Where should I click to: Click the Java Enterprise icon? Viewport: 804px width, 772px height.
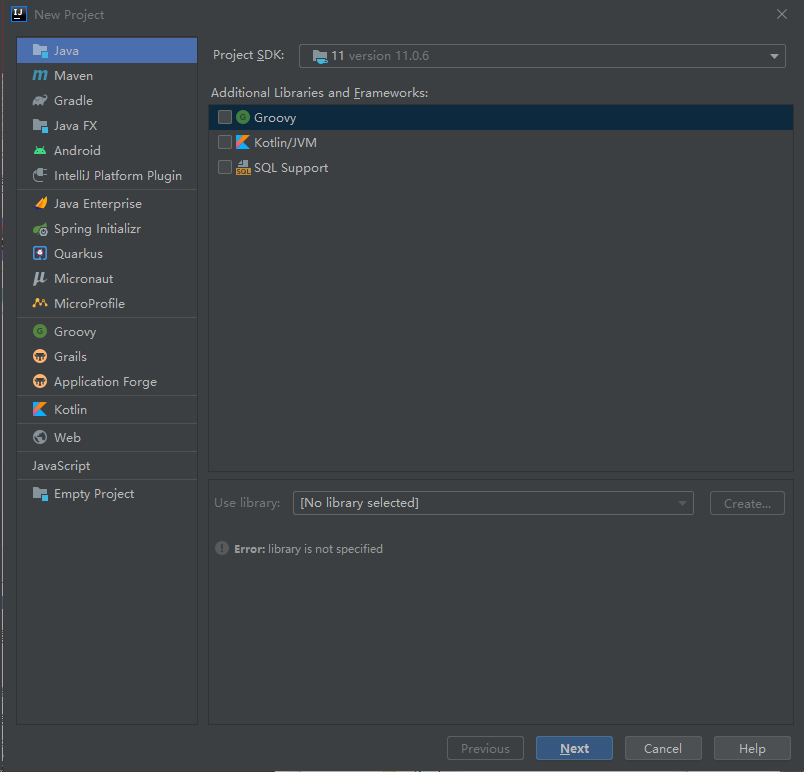[x=41, y=203]
